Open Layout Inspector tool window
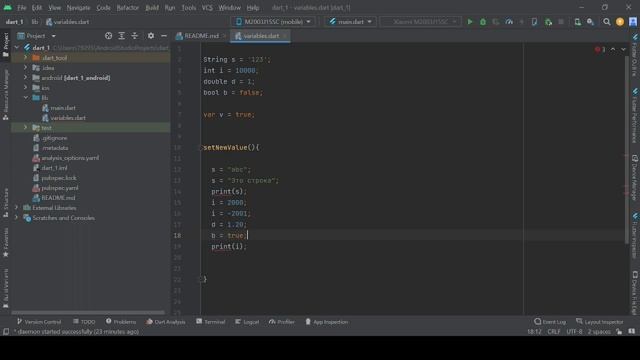Viewport: 640px width, 360px height. [x=600, y=322]
